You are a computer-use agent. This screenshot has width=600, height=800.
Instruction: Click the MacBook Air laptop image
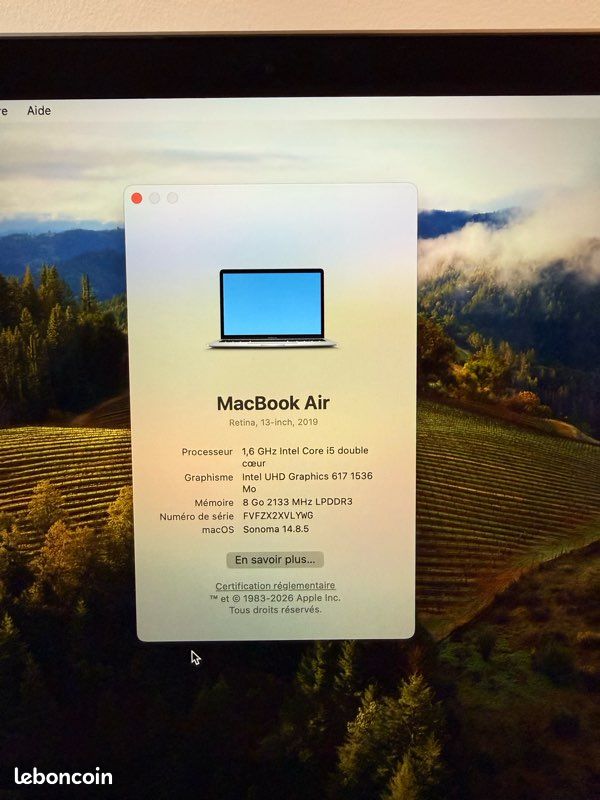pyautogui.click(x=272, y=309)
